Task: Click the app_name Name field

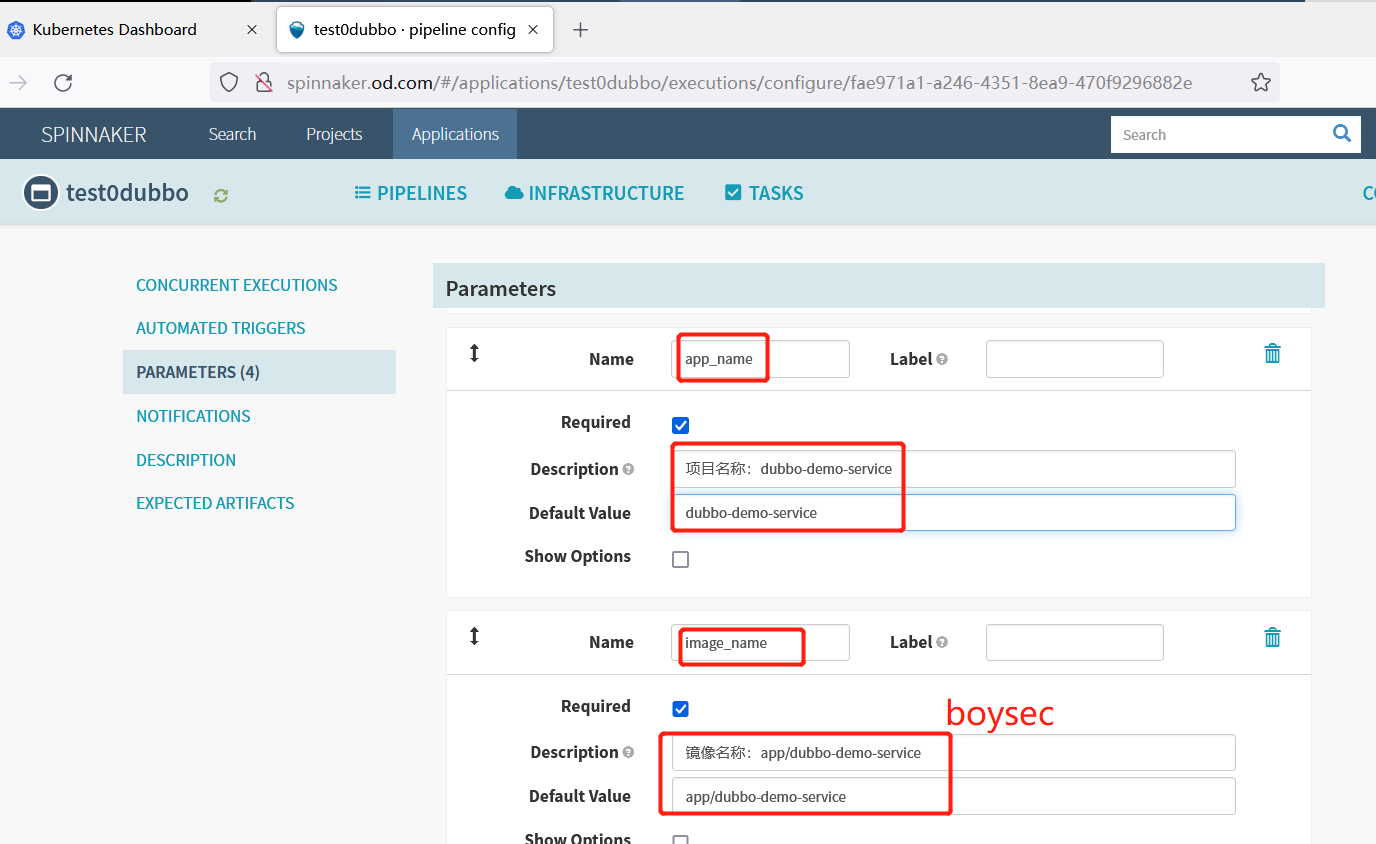Action: pyautogui.click(x=761, y=359)
